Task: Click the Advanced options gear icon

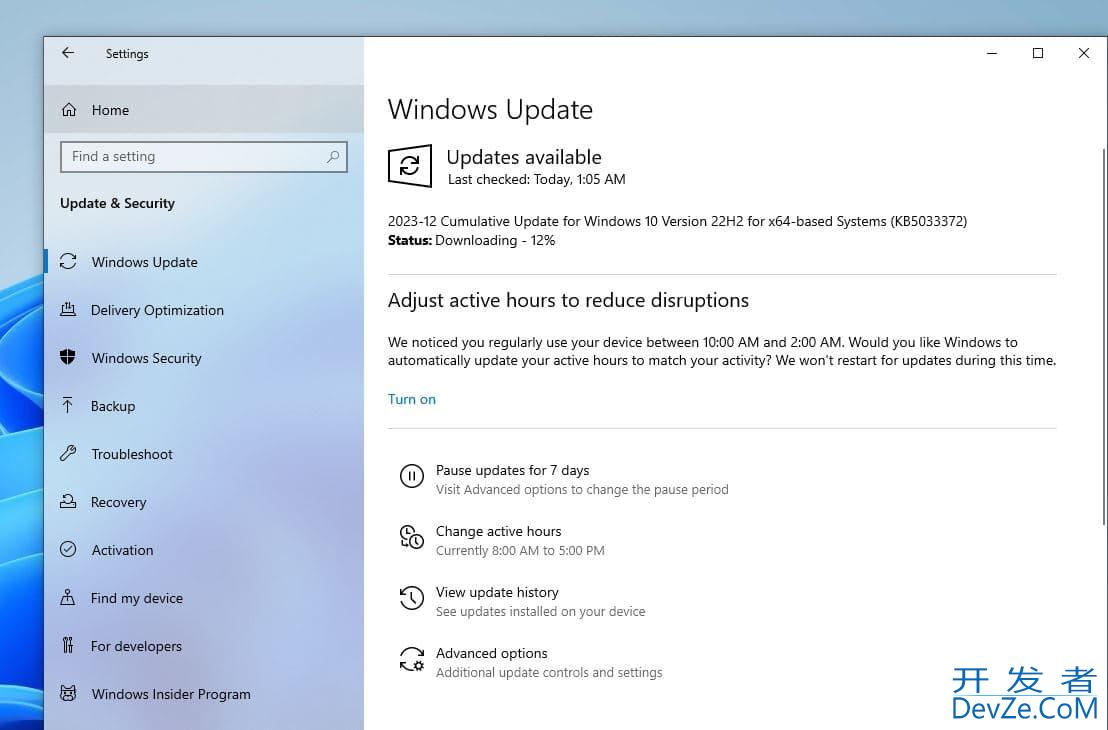Action: [x=411, y=660]
